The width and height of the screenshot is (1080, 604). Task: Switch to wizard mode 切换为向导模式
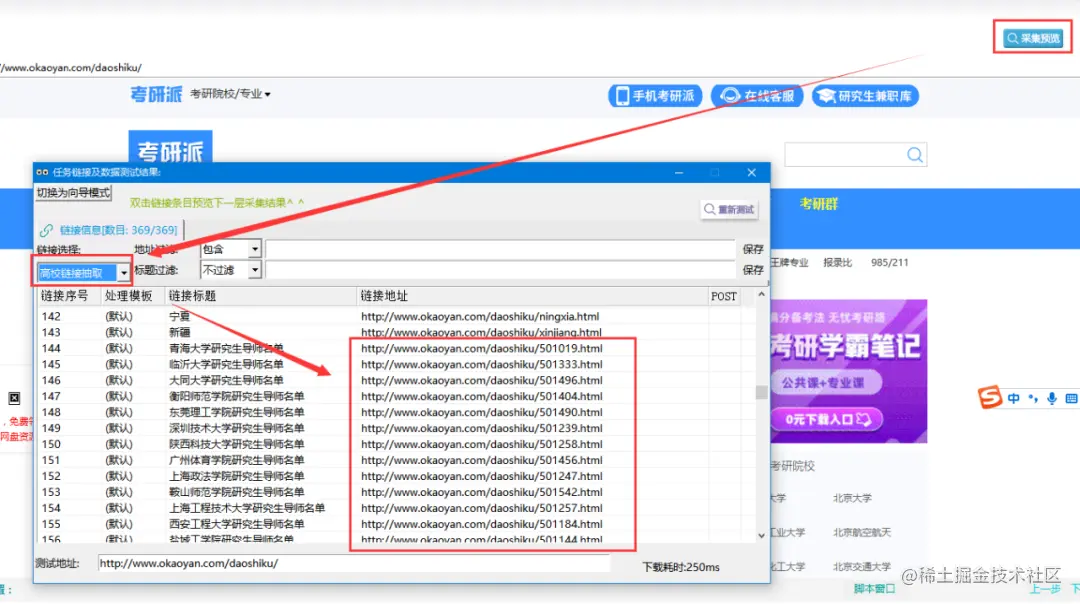click(73, 193)
